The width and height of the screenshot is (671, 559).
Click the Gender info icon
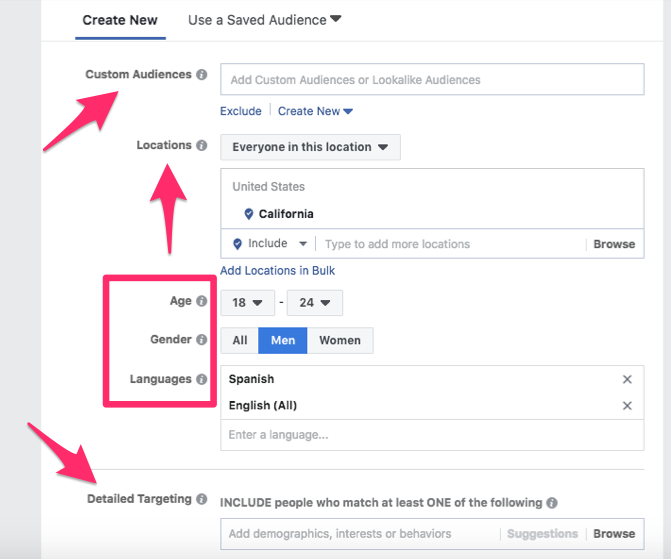pos(202,339)
